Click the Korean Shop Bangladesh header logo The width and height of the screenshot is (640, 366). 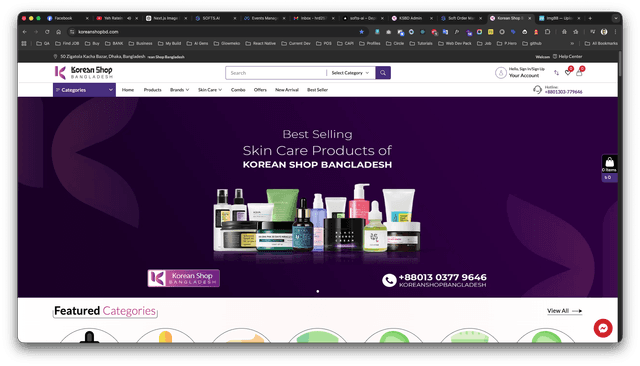coord(84,72)
